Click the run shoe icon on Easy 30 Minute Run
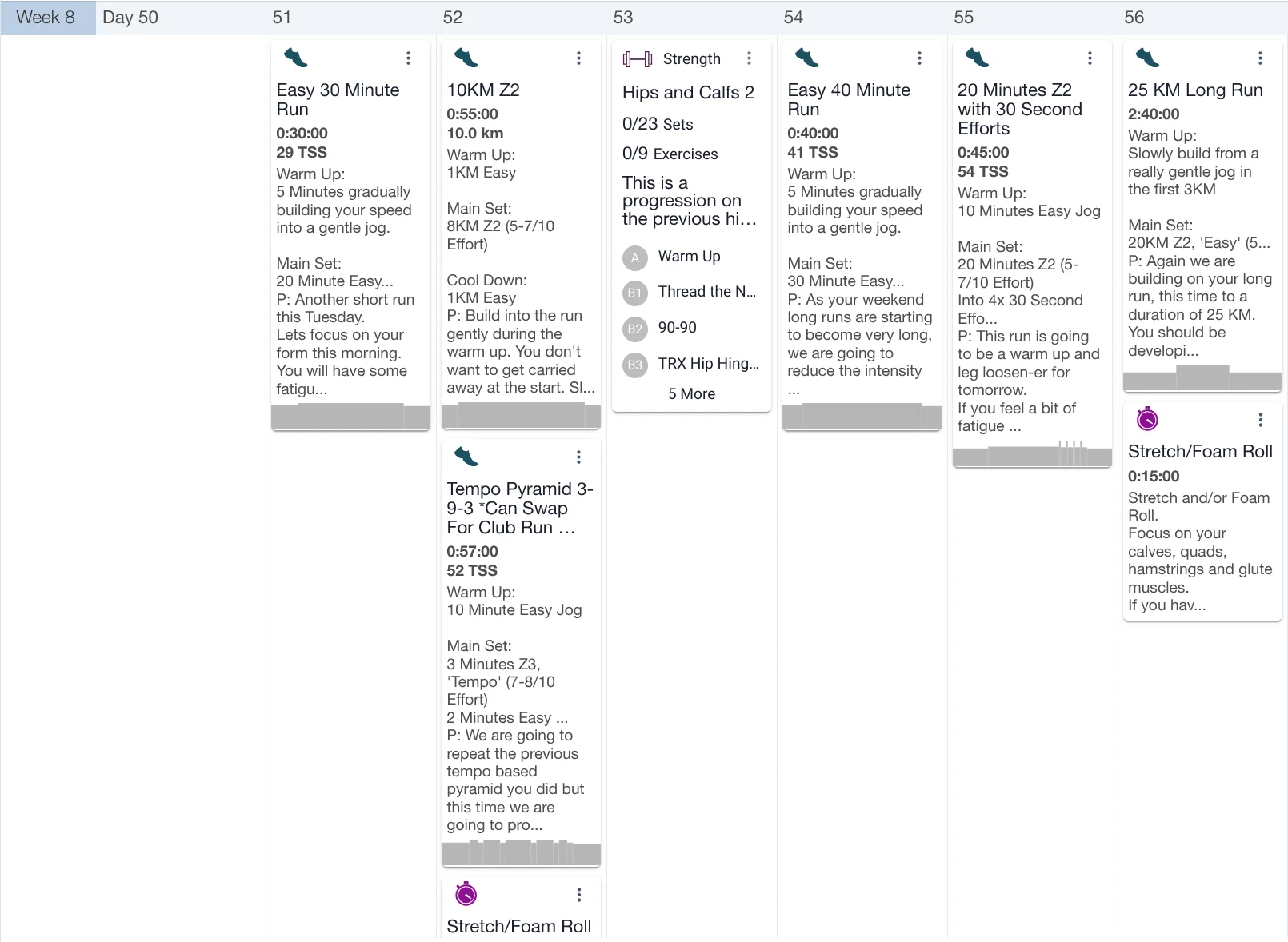Image resolution: width=1288 pixels, height=942 pixels. [295, 58]
